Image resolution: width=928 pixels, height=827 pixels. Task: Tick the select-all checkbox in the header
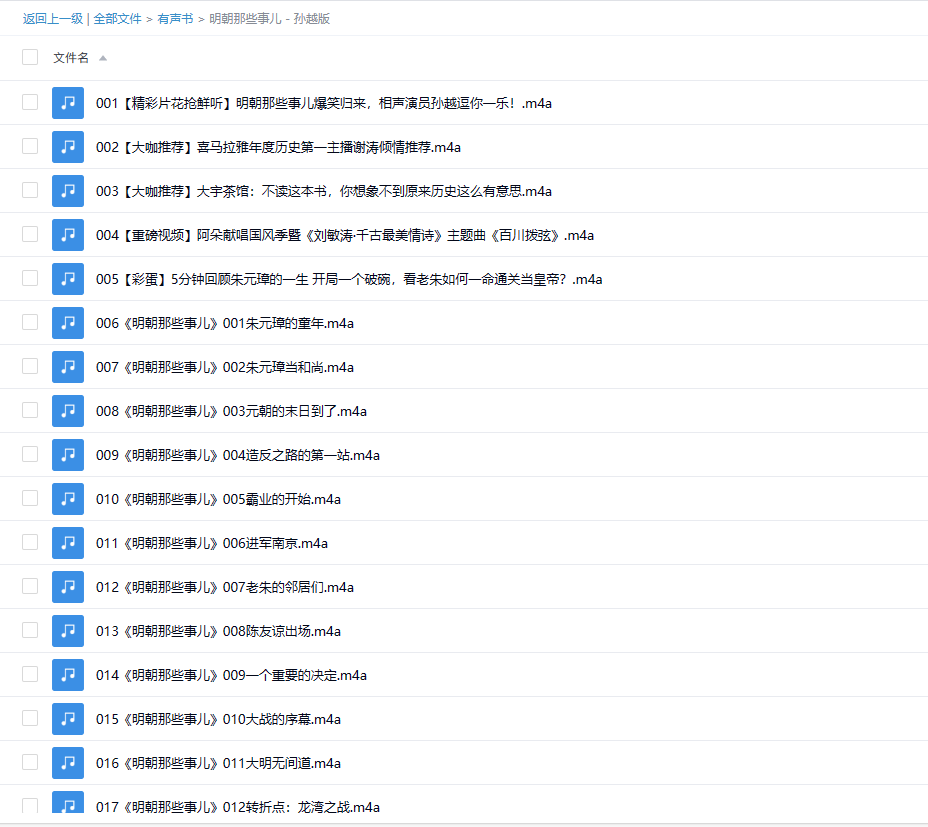pyautogui.click(x=30, y=57)
